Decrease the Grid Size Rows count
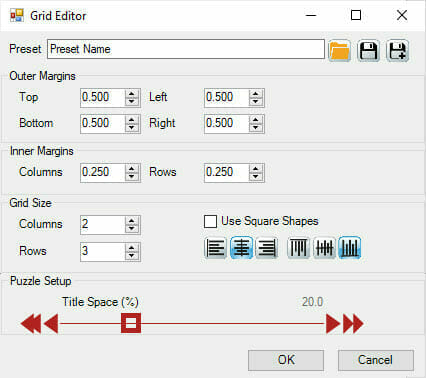This screenshot has height=378, width=426. [132, 256]
